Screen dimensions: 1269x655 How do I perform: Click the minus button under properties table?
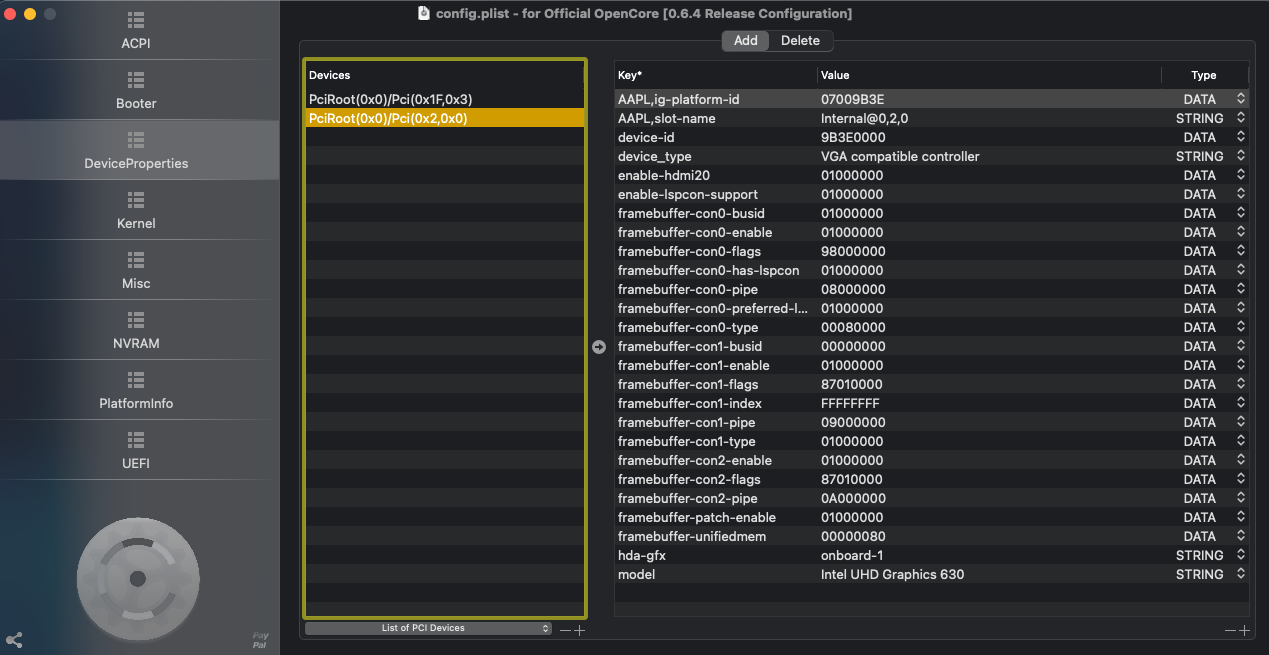tap(1230, 630)
